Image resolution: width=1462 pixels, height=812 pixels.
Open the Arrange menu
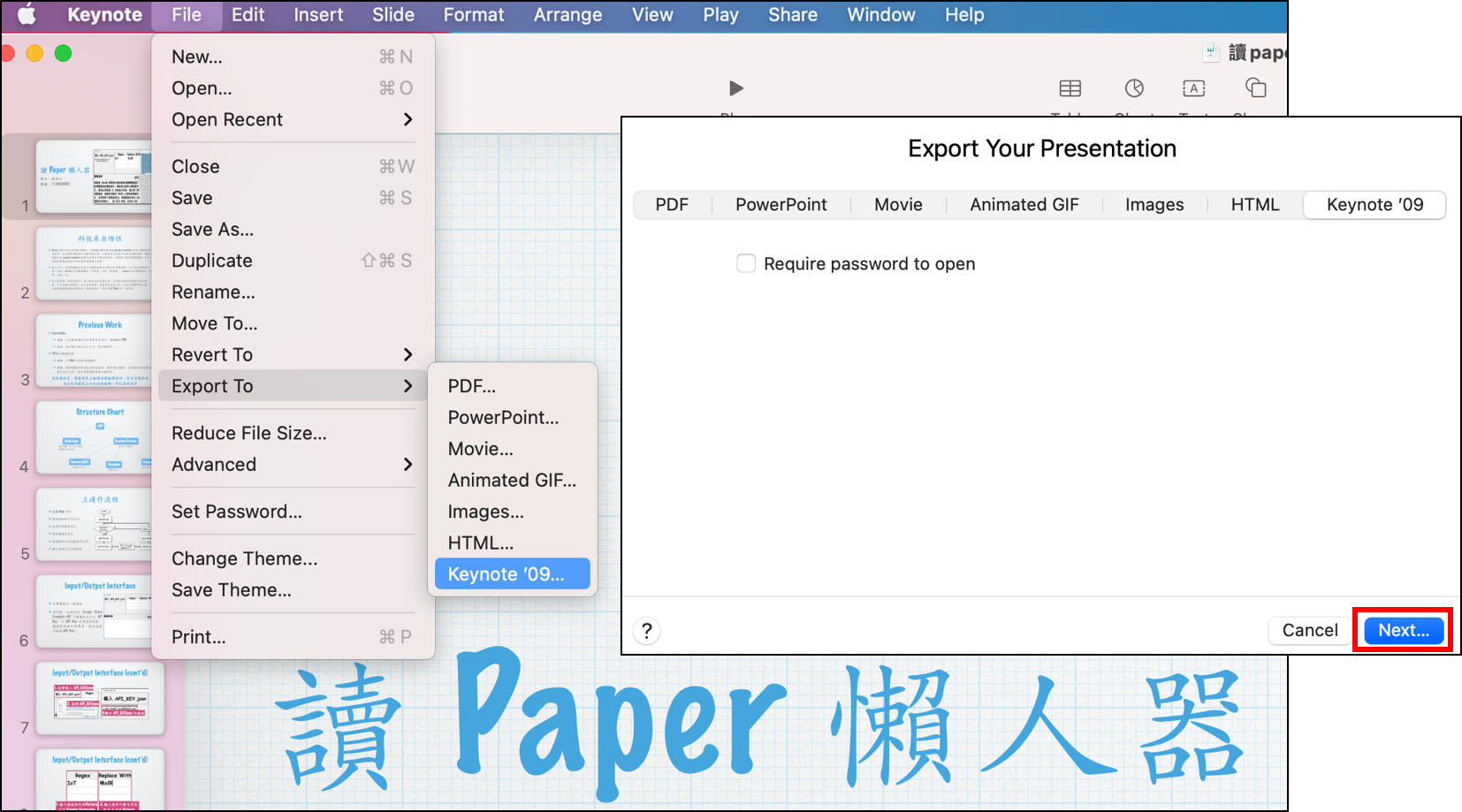[567, 15]
